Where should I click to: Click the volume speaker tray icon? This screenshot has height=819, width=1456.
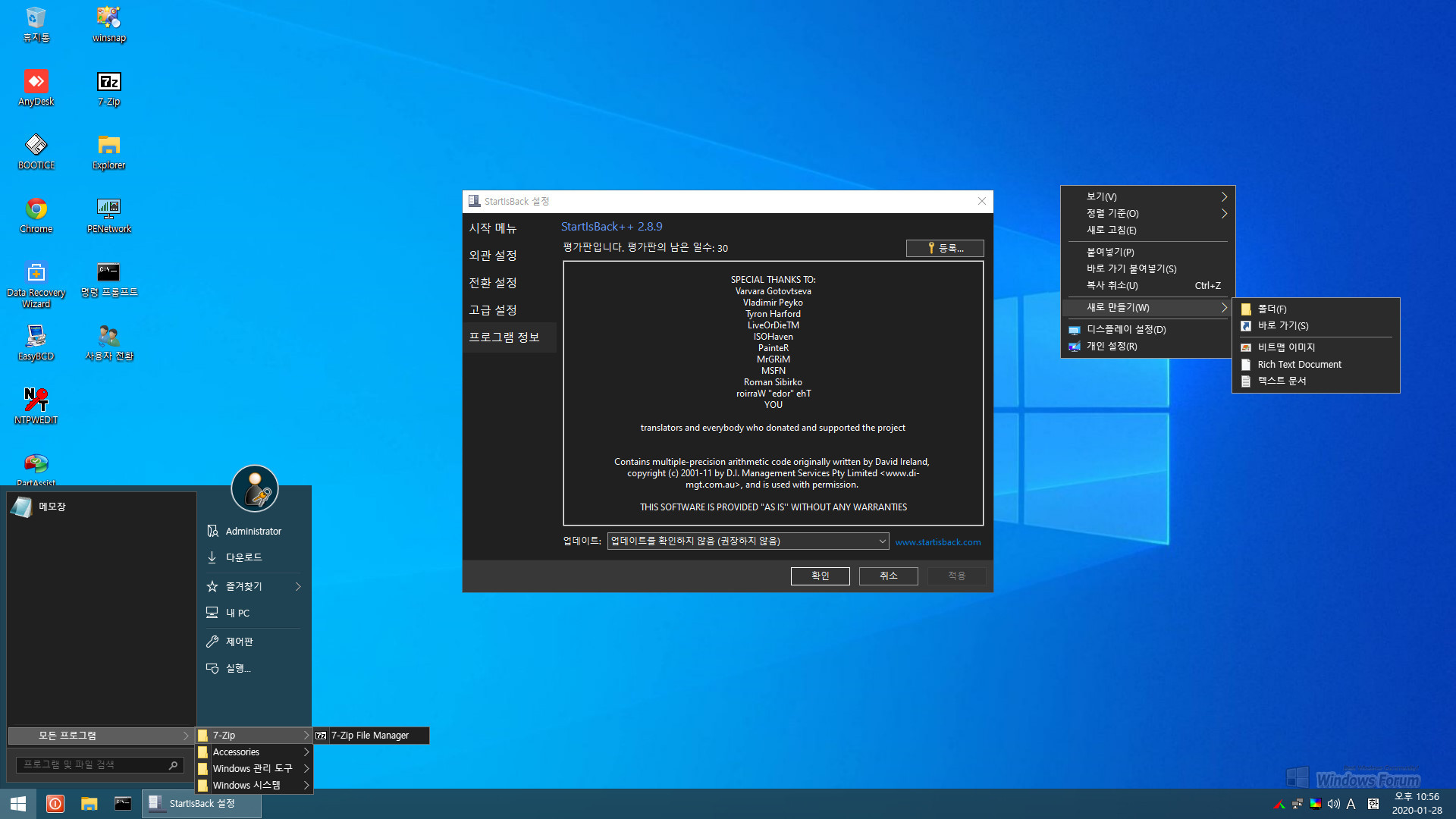tap(1333, 804)
